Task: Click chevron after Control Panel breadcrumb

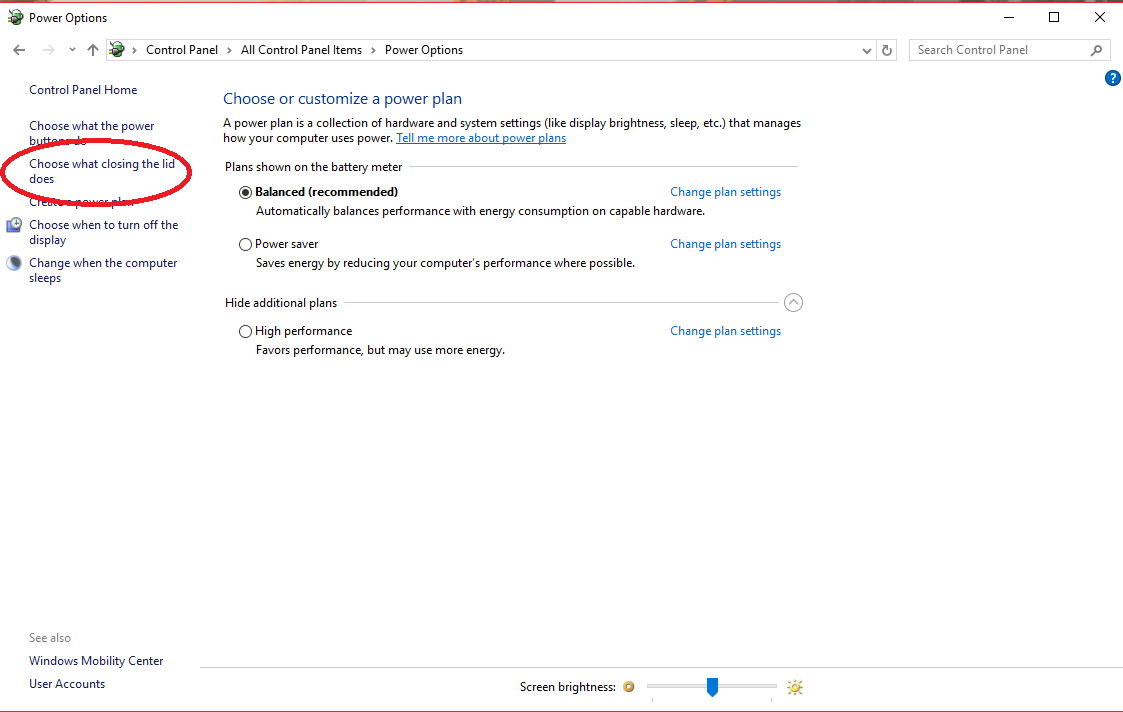Action: [229, 50]
